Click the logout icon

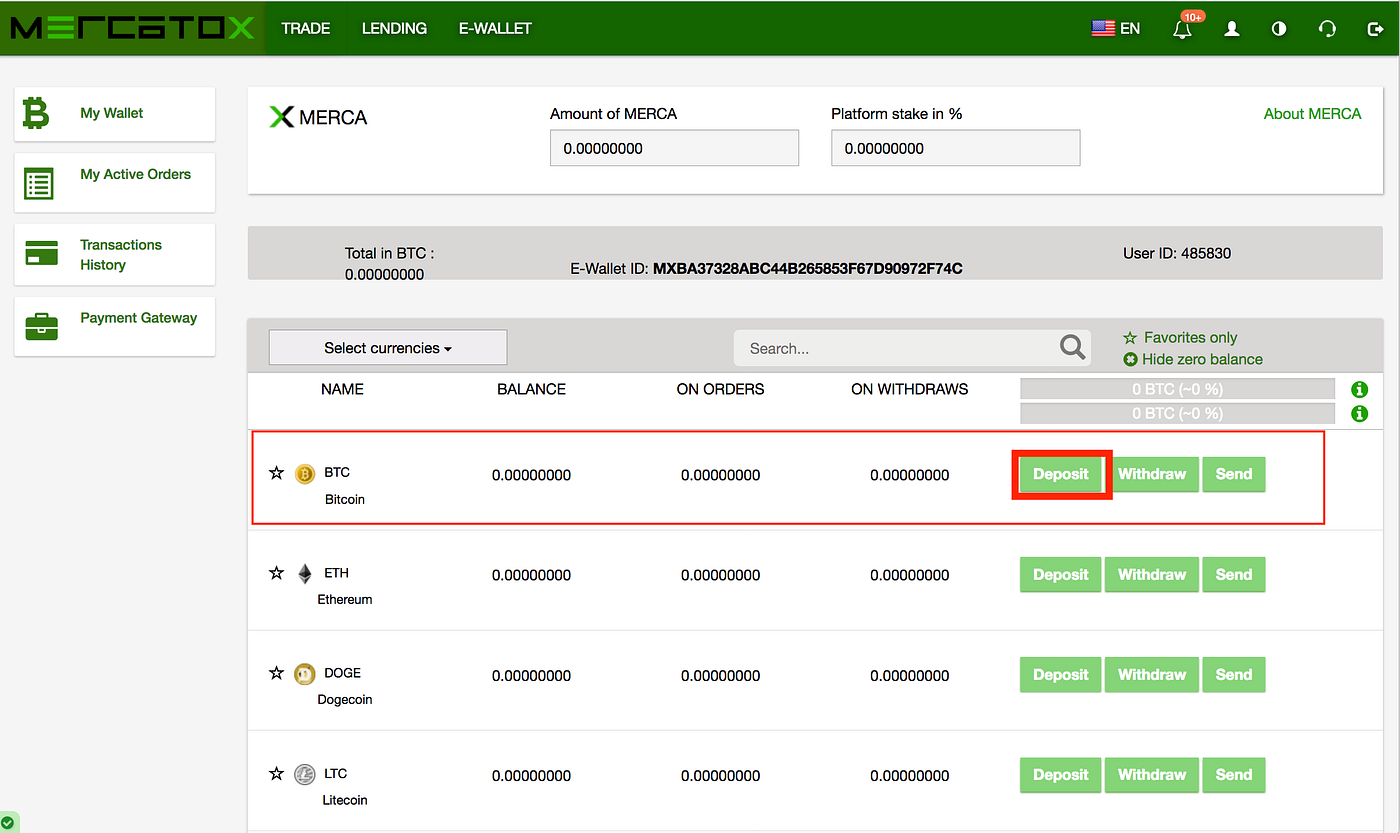tap(1375, 29)
